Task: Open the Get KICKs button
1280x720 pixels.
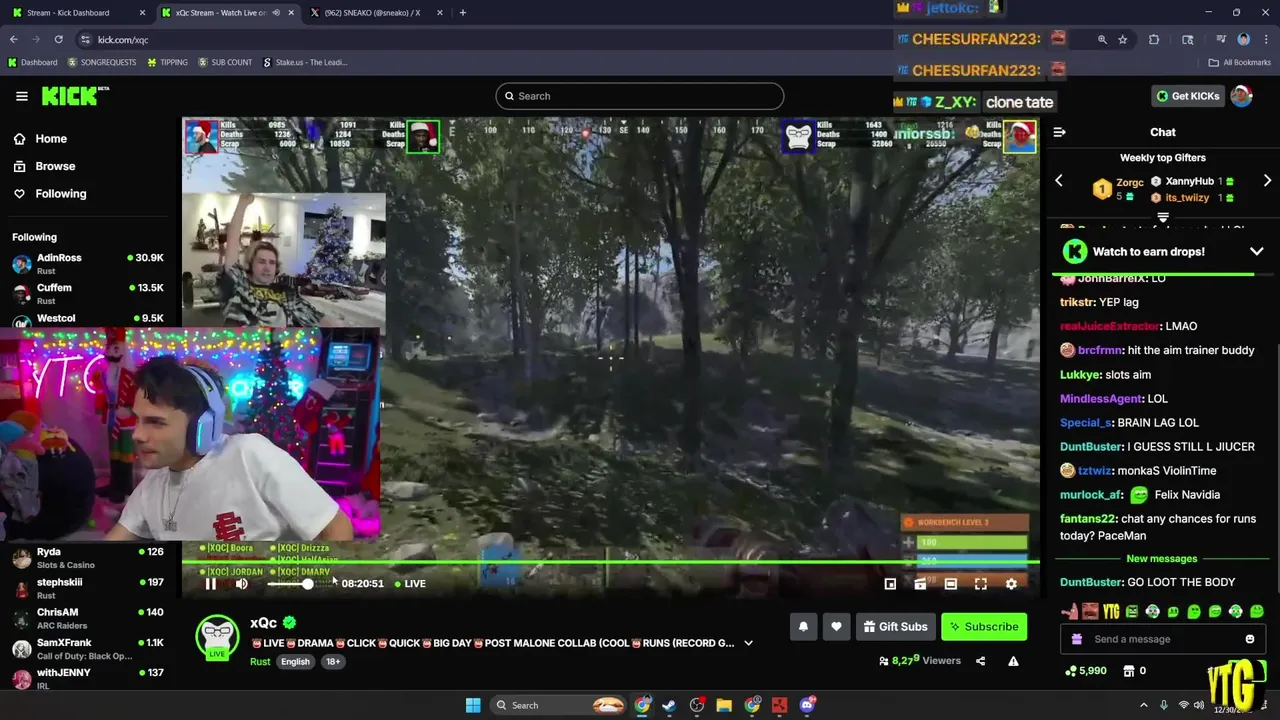Action: pyautogui.click(x=1188, y=96)
